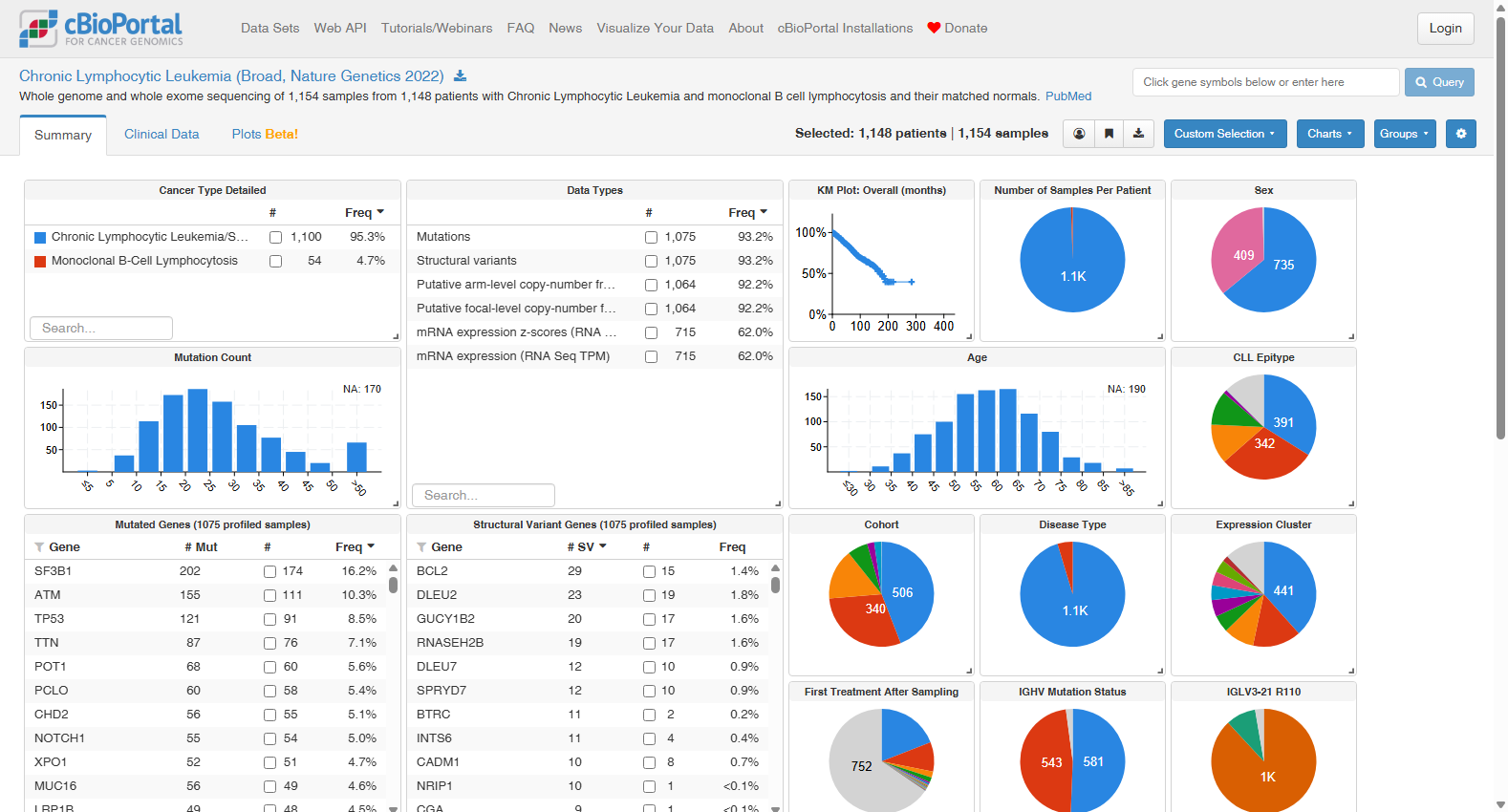Click the download data icon button
The width and height of the screenshot is (1508, 812).
point(1138,134)
